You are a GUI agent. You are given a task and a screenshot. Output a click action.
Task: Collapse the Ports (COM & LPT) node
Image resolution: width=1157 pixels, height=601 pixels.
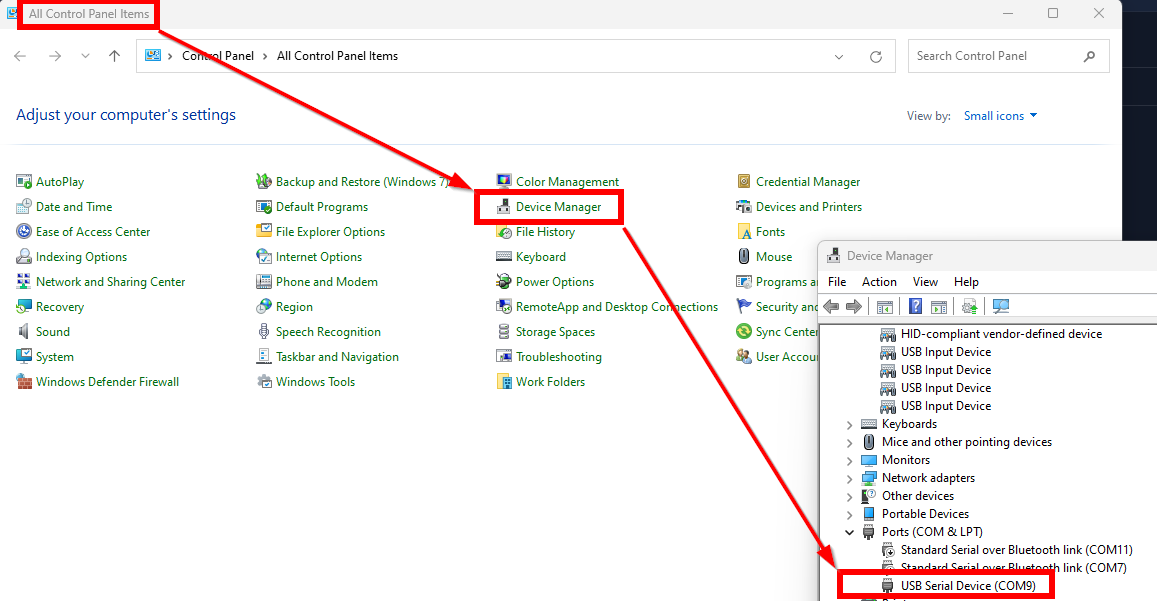pos(850,533)
